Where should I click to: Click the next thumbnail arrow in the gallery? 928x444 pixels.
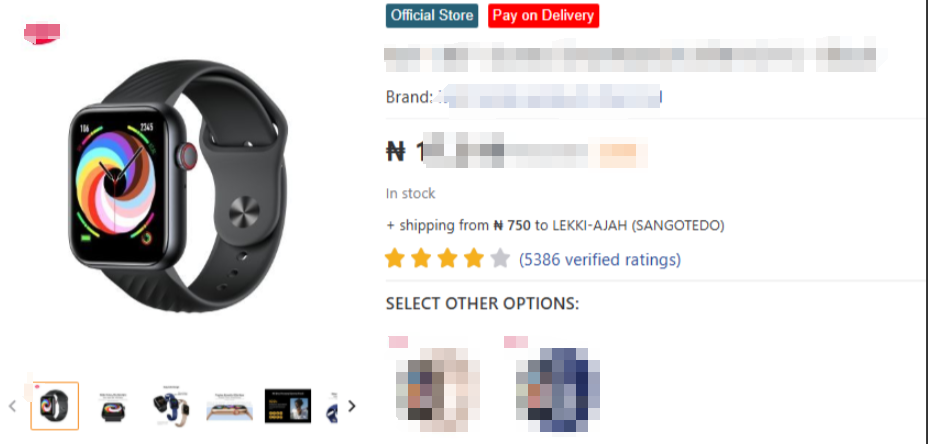click(x=352, y=406)
